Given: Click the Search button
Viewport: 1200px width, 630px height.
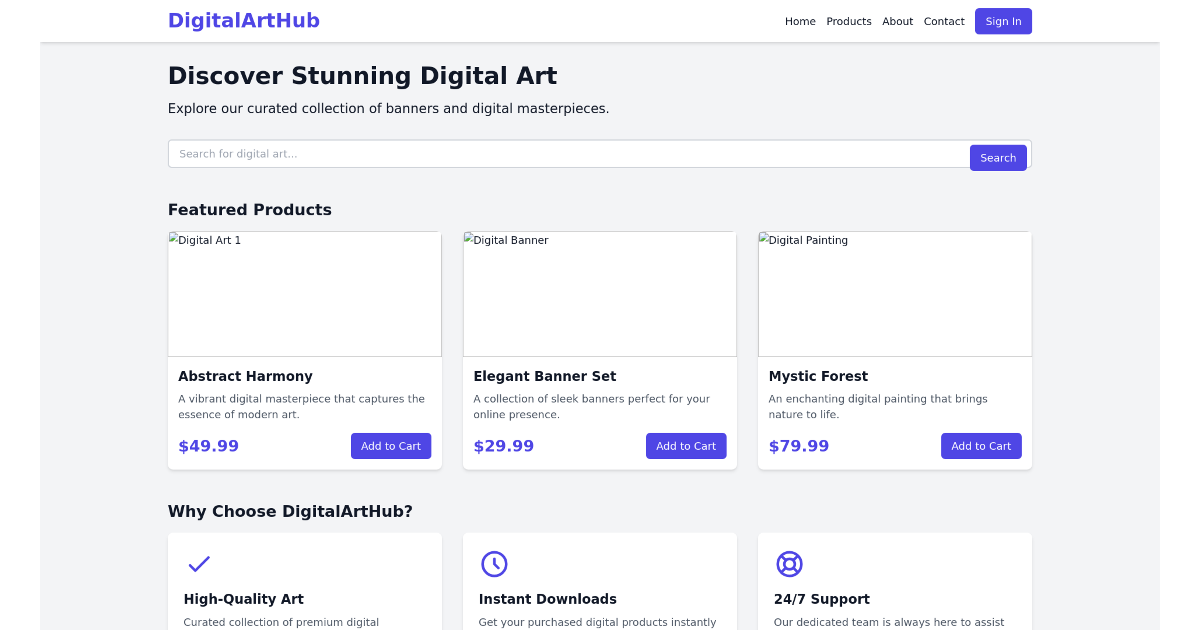Looking at the screenshot, I should tap(997, 157).
